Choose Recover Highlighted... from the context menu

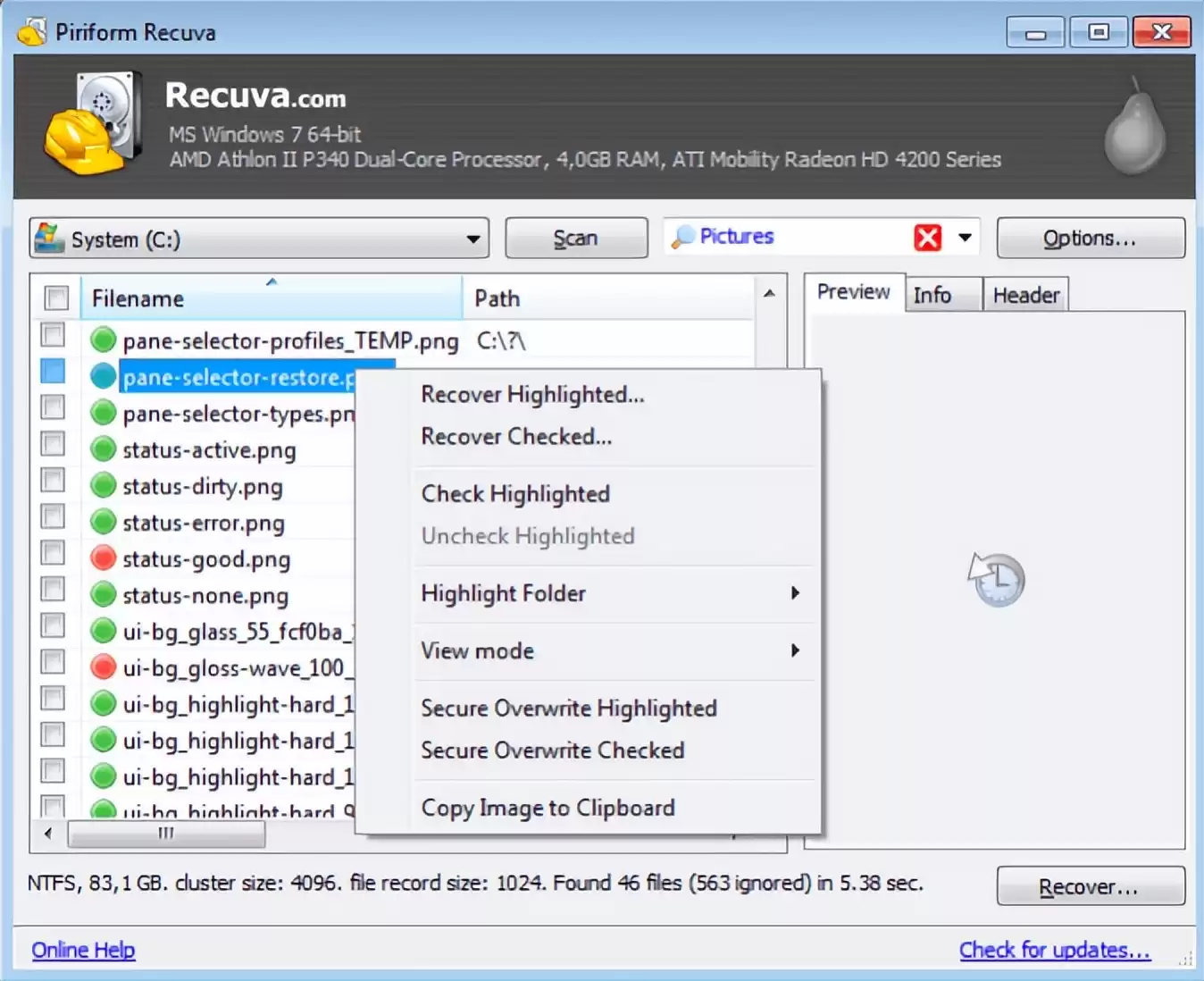(x=532, y=395)
